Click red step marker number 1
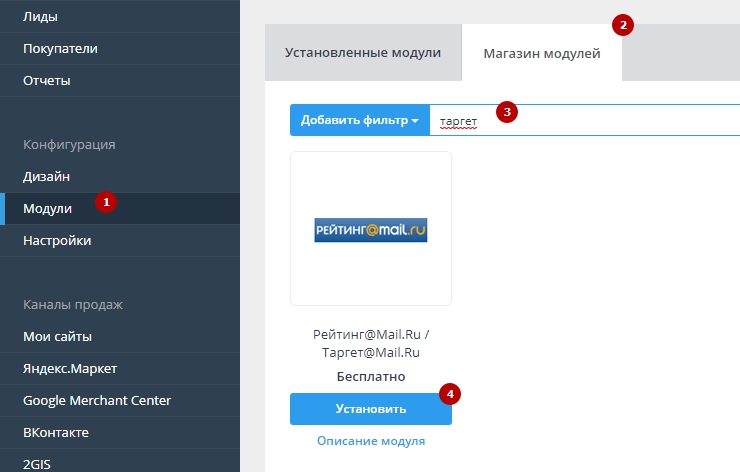Image resolution: width=740 pixels, height=472 pixels. pos(107,203)
